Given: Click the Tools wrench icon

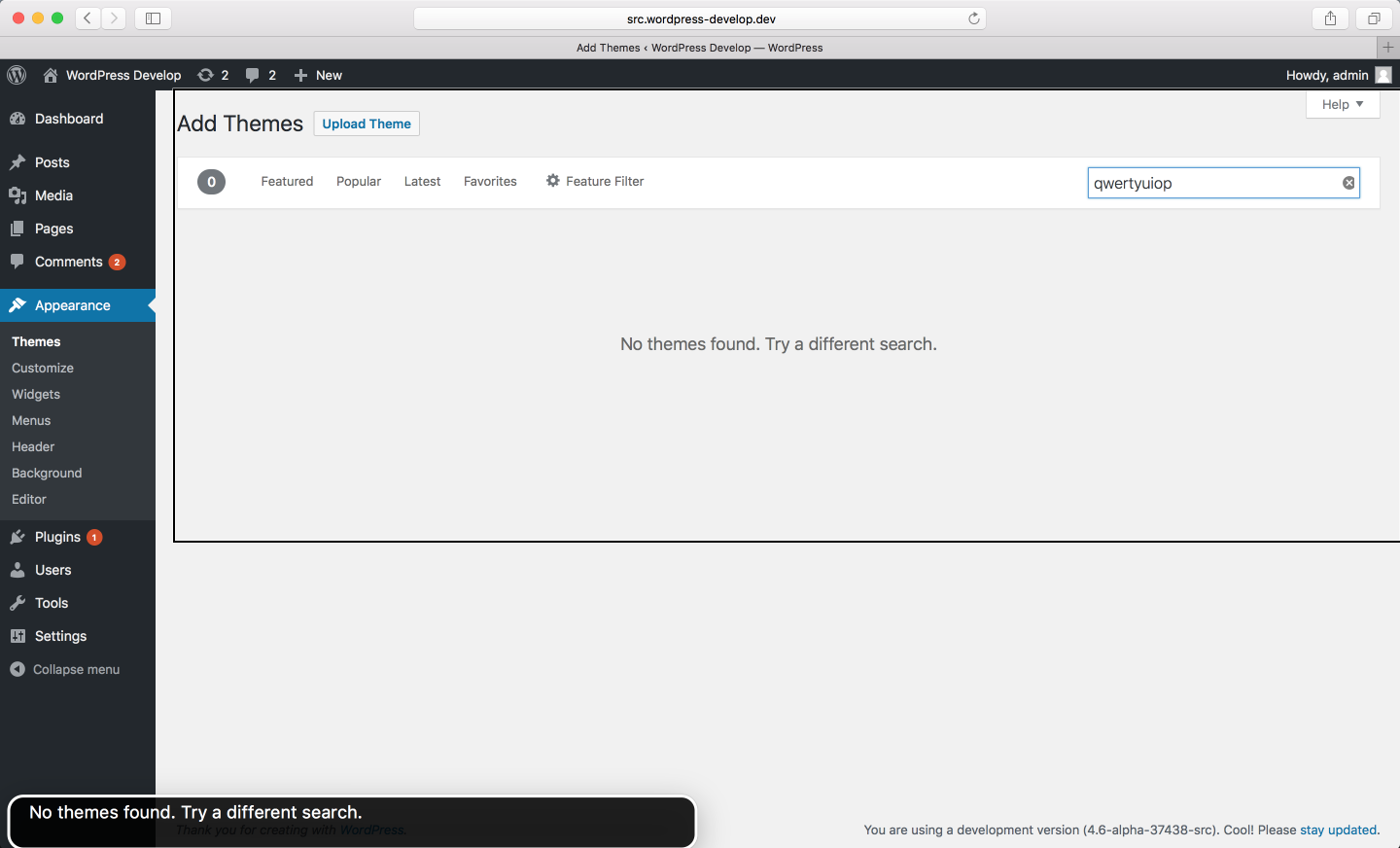Looking at the screenshot, I should [x=17, y=603].
